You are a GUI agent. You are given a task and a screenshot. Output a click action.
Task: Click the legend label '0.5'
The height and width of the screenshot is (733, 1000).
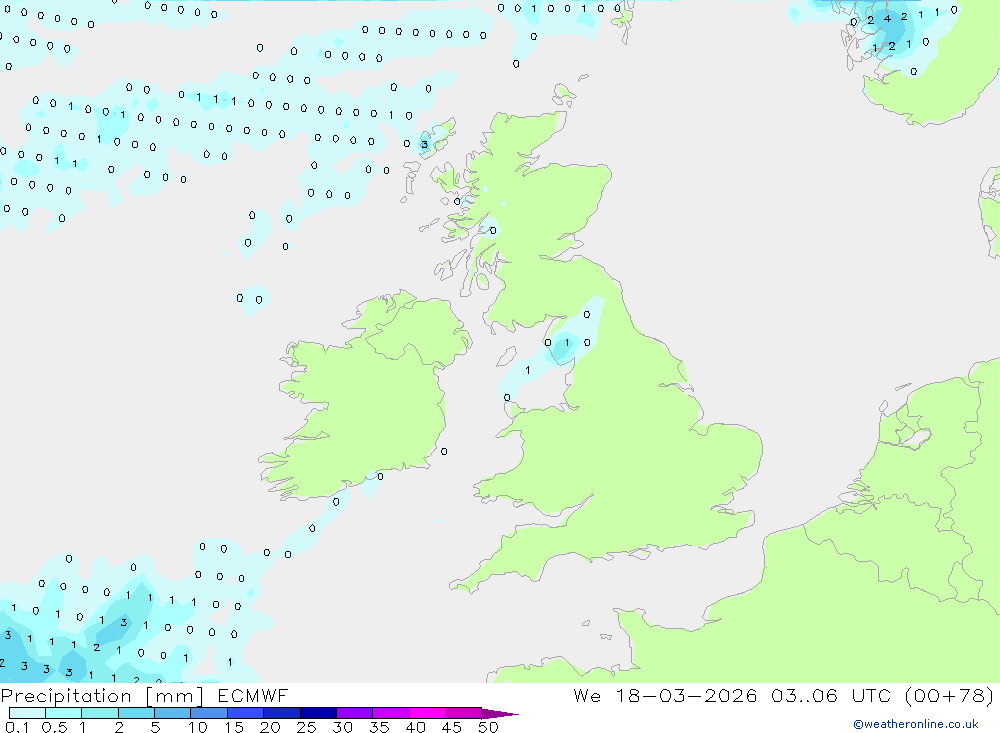click(54, 727)
